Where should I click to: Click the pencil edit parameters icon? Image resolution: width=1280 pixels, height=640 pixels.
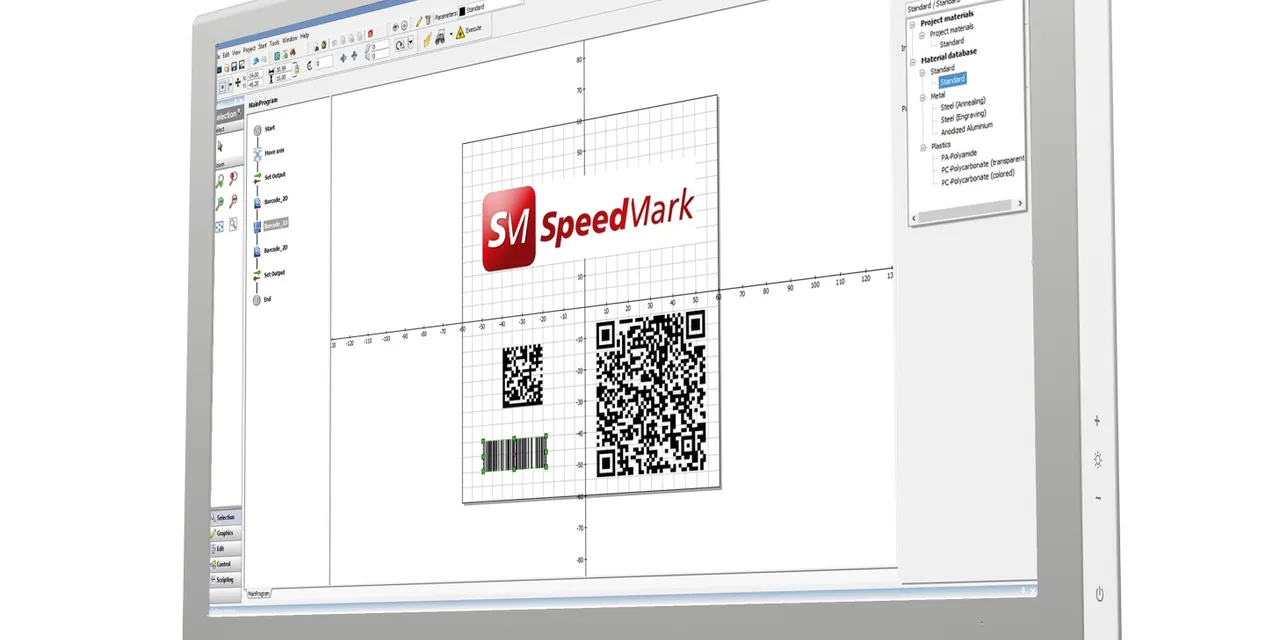[418, 23]
